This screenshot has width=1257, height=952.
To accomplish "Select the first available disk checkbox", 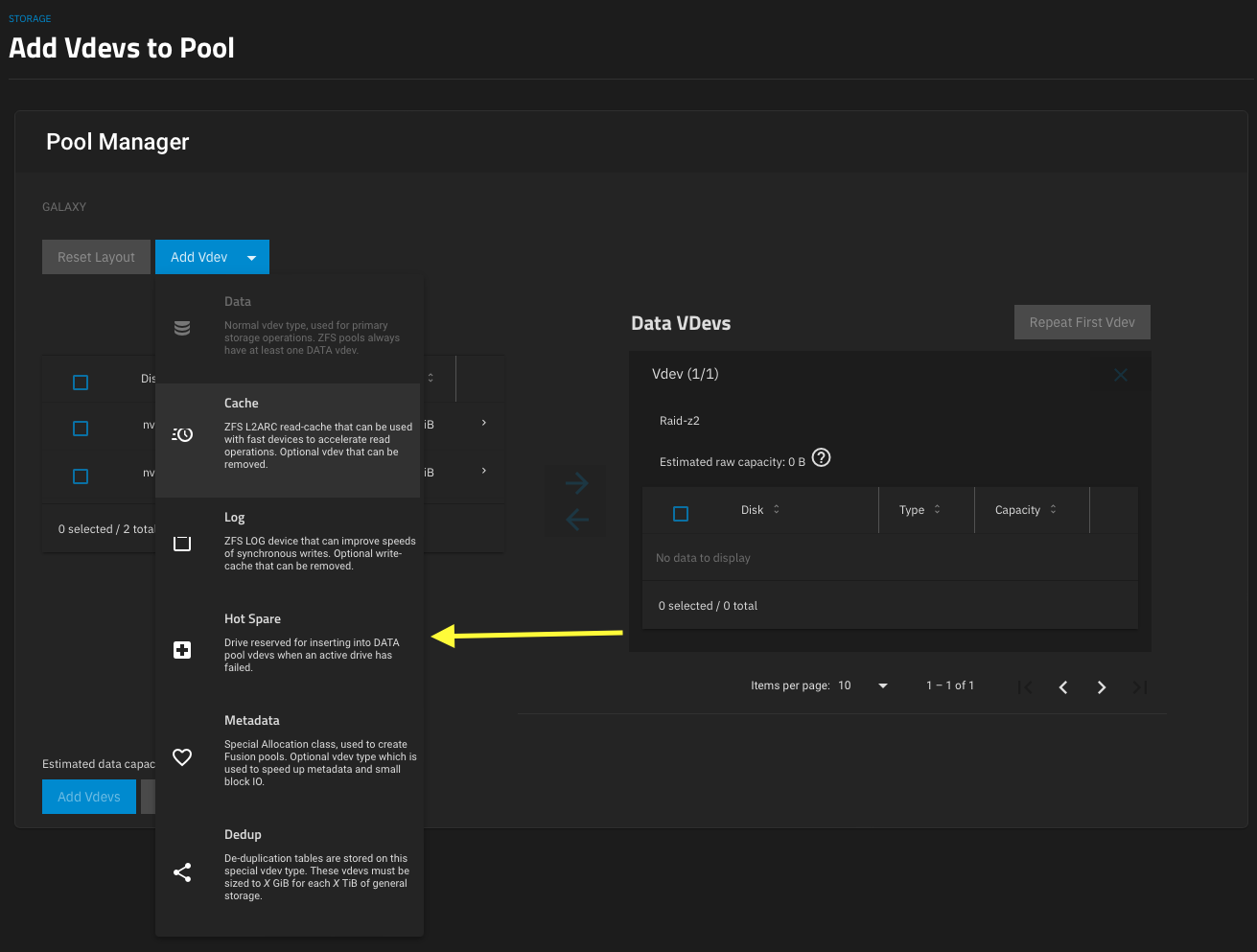I will (81, 429).
